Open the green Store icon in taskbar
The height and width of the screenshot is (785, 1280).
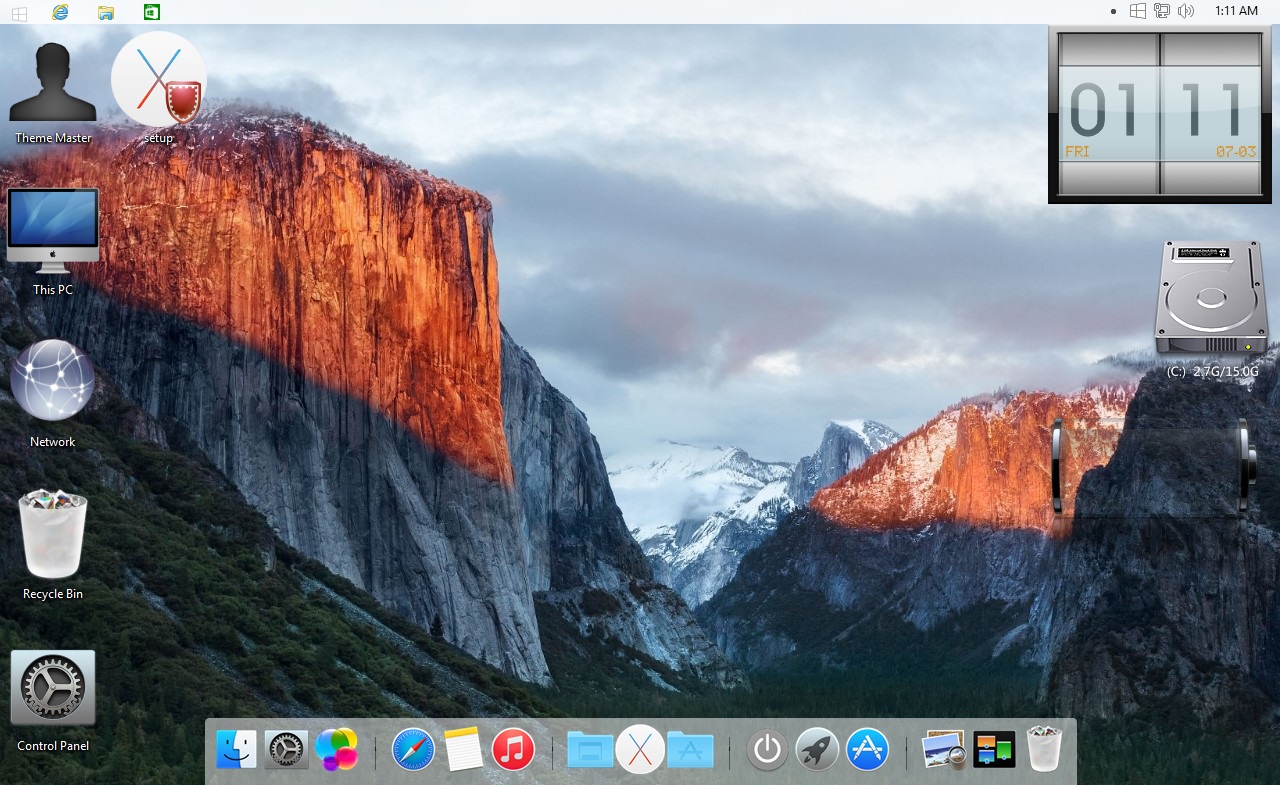coord(152,12)
